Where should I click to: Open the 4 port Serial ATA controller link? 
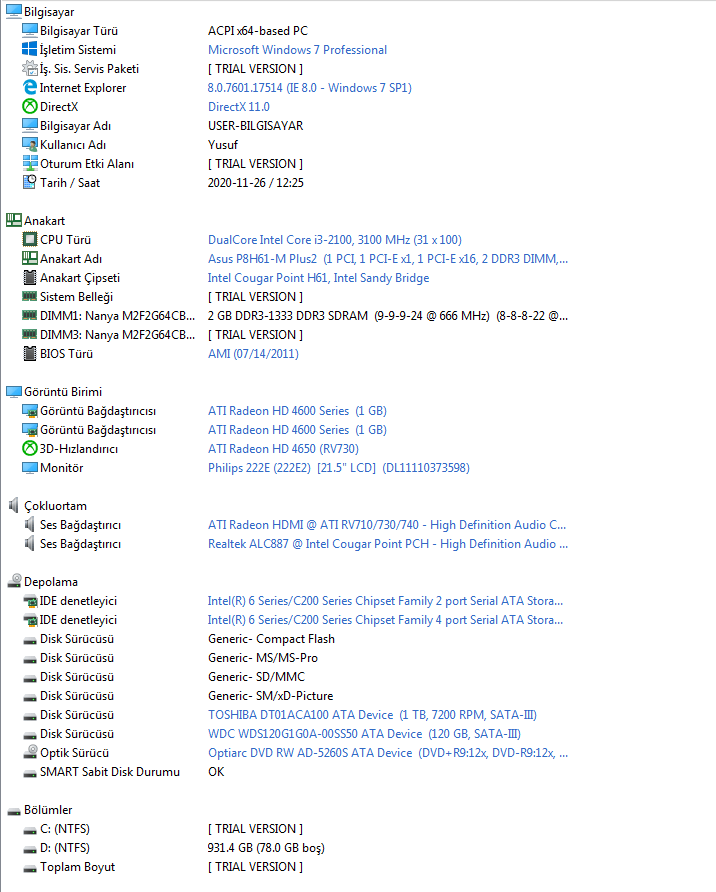(385, 620)
